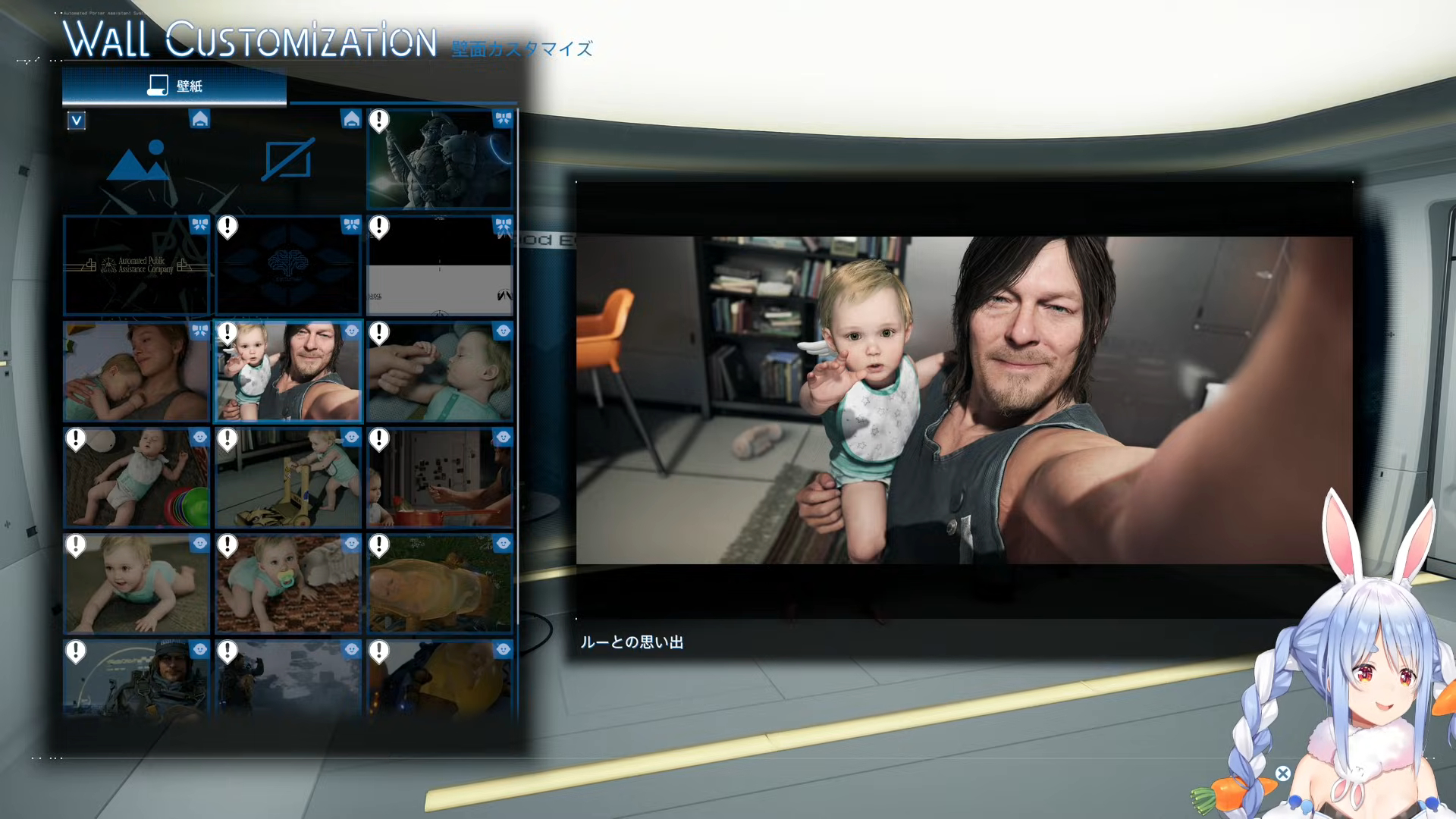Click baby face icon on cooking pot wallpaper

(503, 437)
